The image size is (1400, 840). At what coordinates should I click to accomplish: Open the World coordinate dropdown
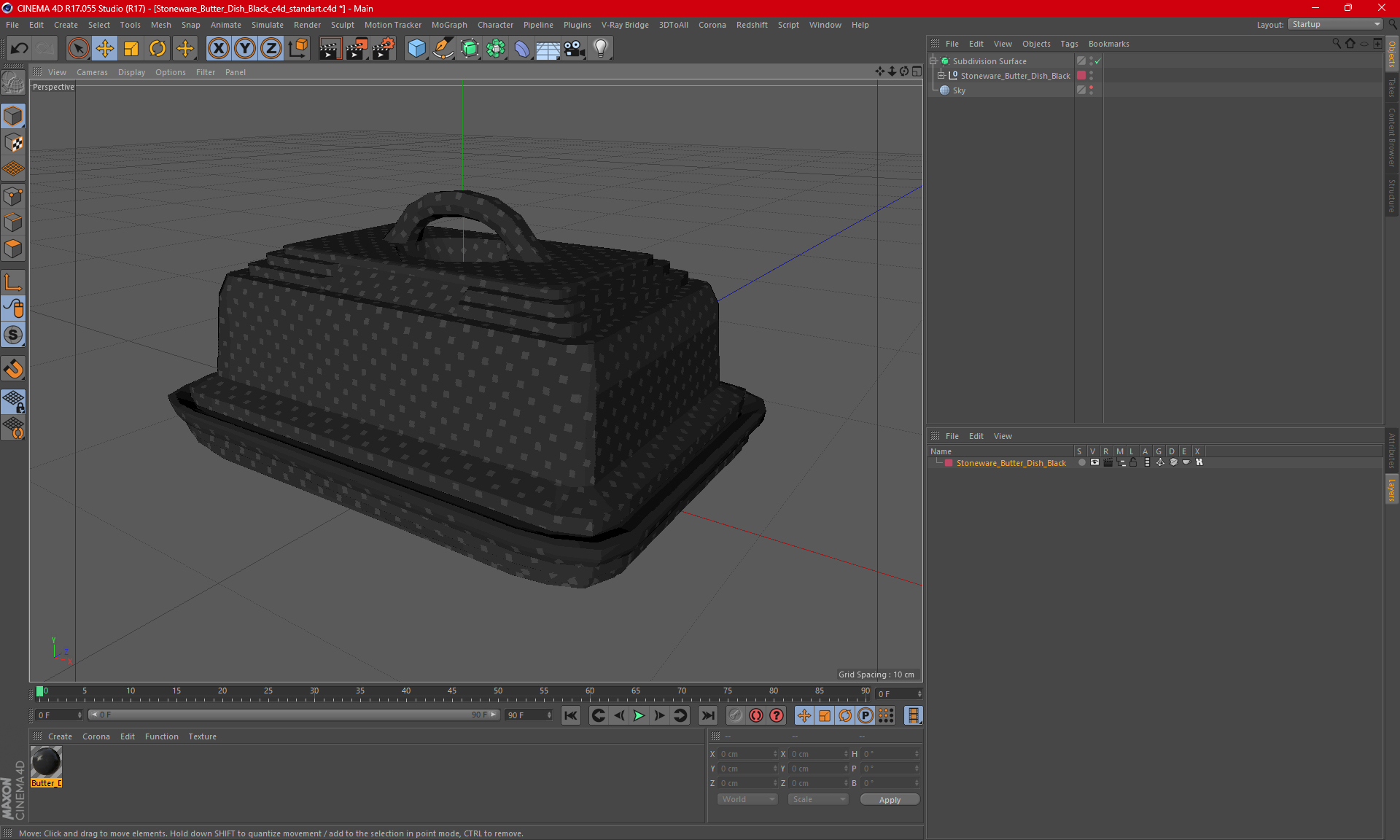point(748,799)
